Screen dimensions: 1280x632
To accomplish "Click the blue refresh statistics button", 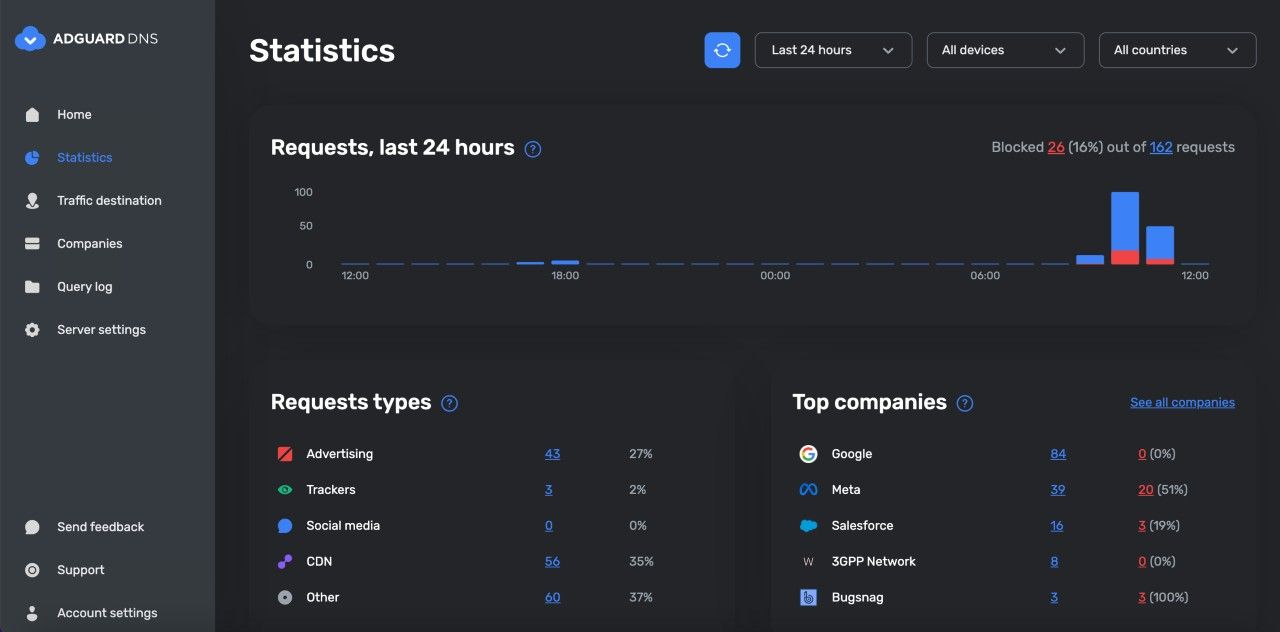I will 722,50.
